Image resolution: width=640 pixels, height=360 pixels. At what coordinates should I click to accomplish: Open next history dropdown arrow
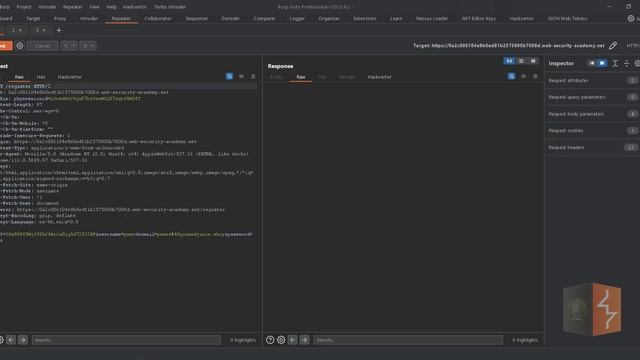(93, 46)
